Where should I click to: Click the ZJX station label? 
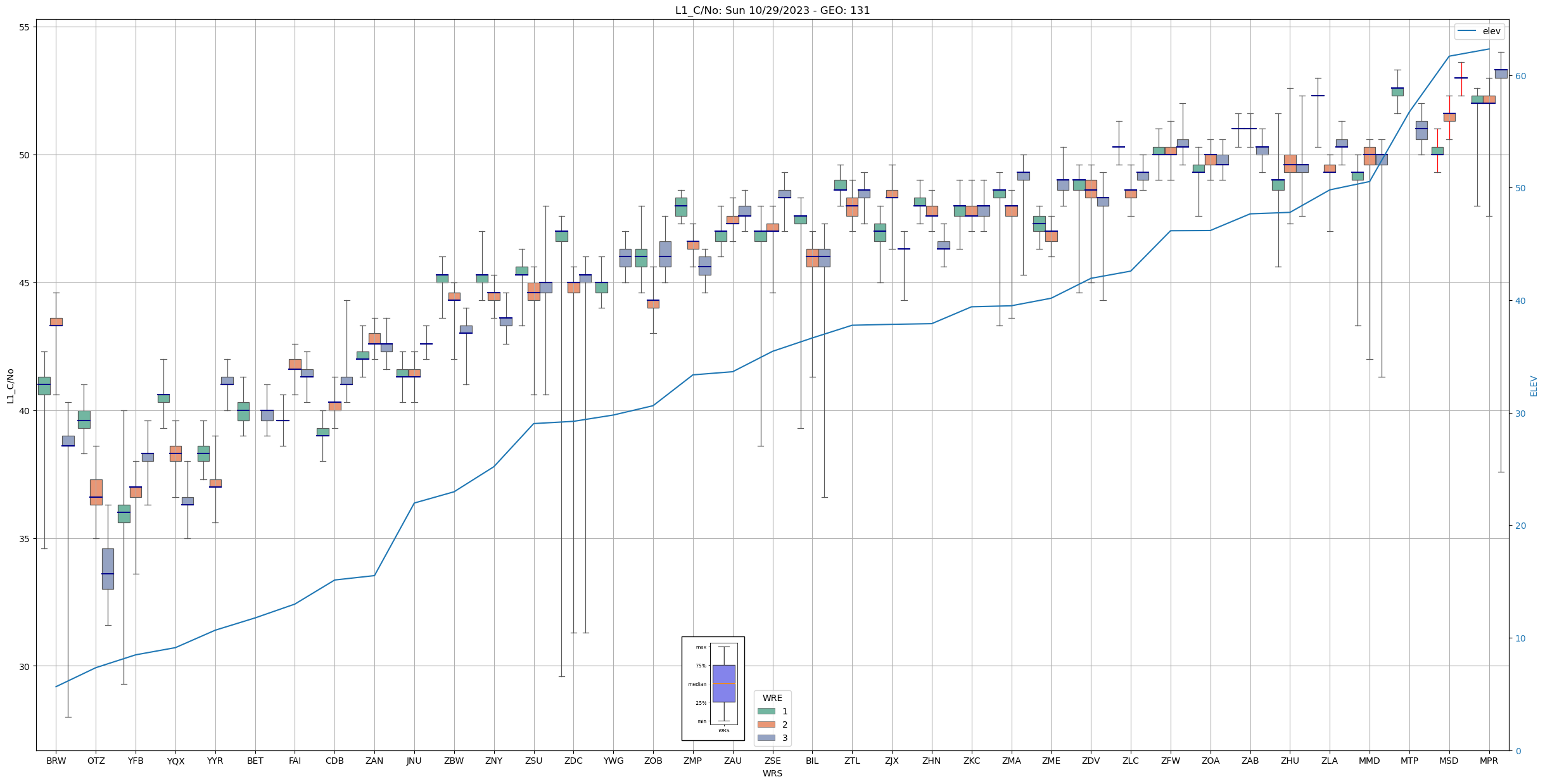tap(892, 761)
